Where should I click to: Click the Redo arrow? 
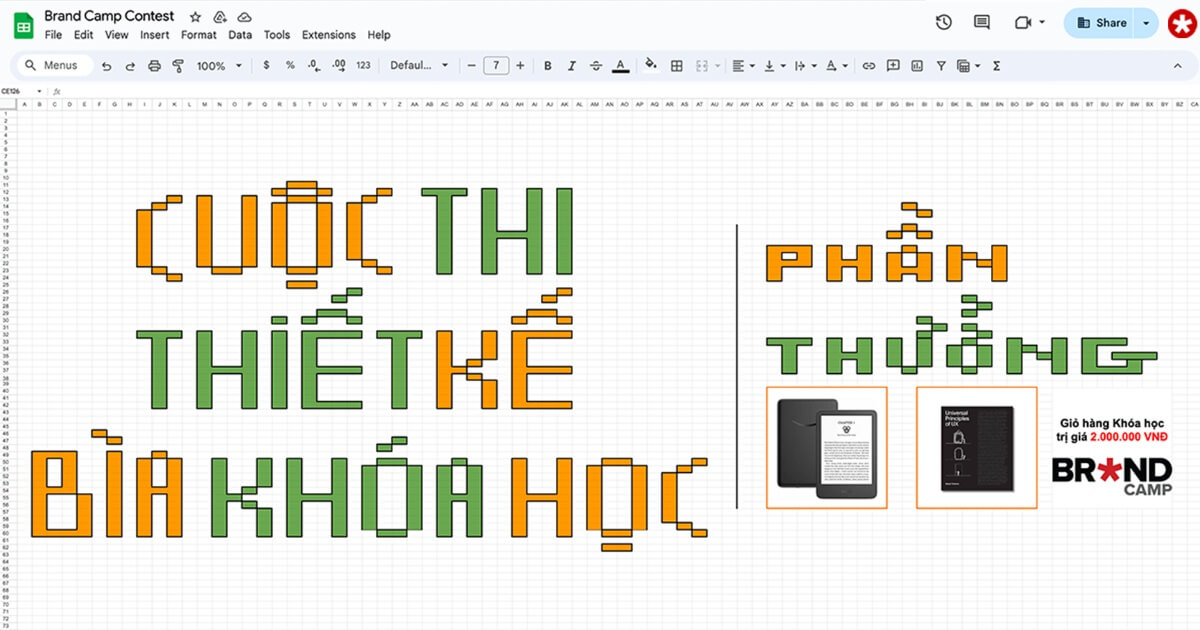[x=130, y=66]
